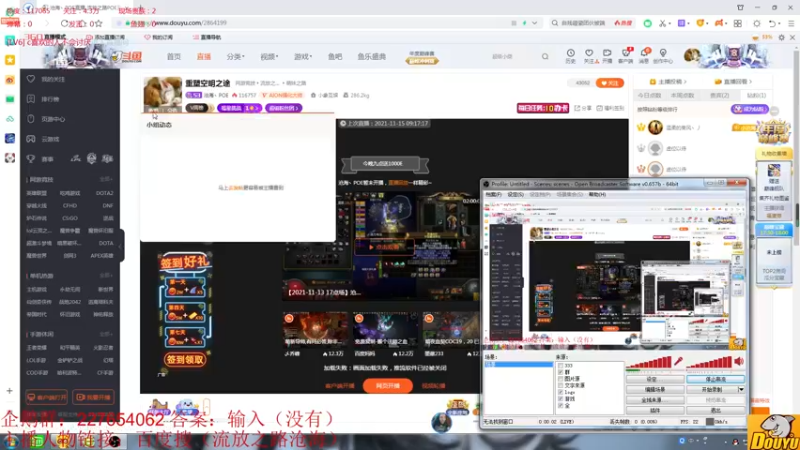Click the Windows Start orb in the taskbar

[x=10, y=442]
